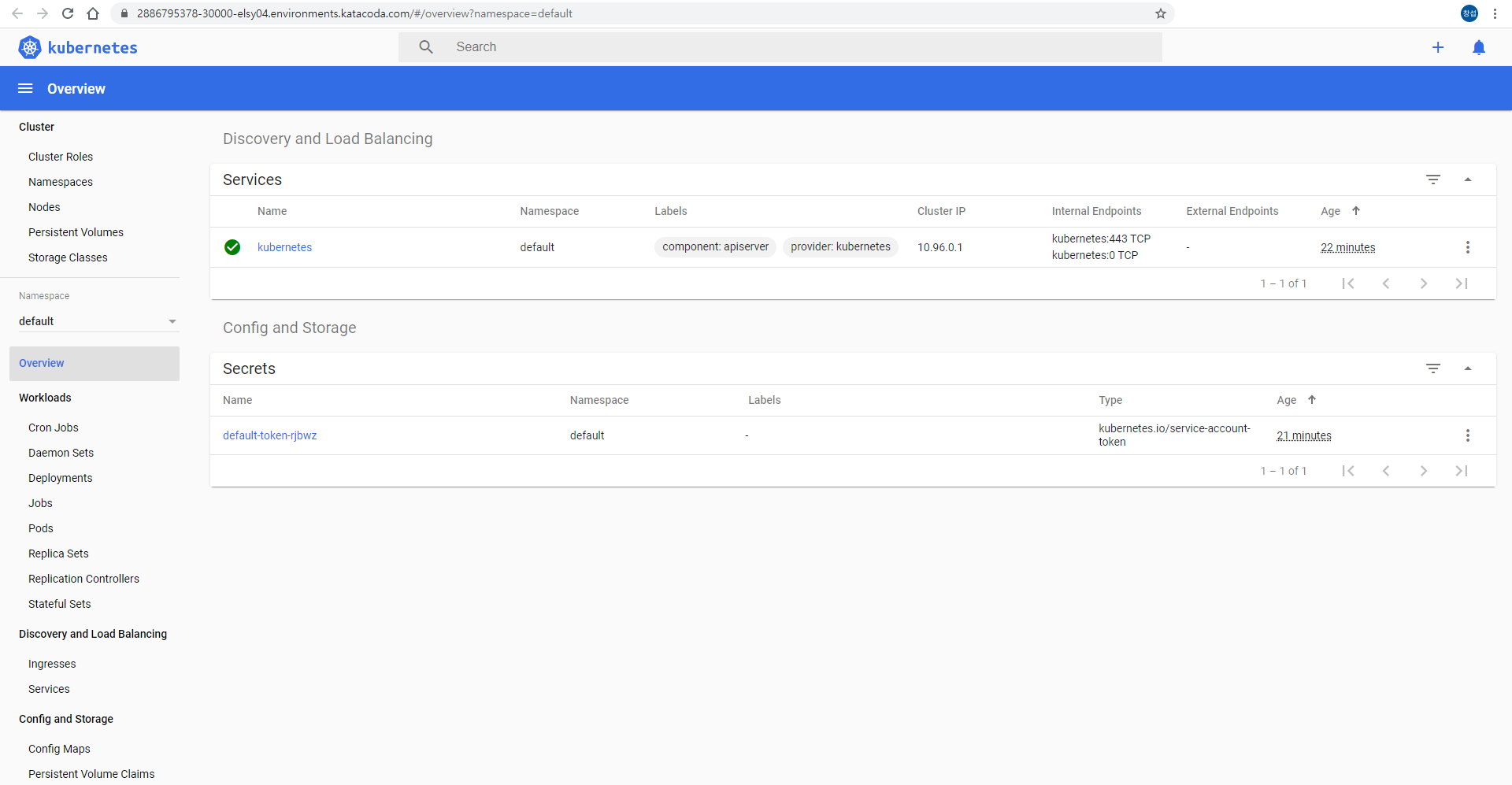Reload the page in browser
Image resolution: width=1512 pixels, height=785 pixels.
(68, 13)
